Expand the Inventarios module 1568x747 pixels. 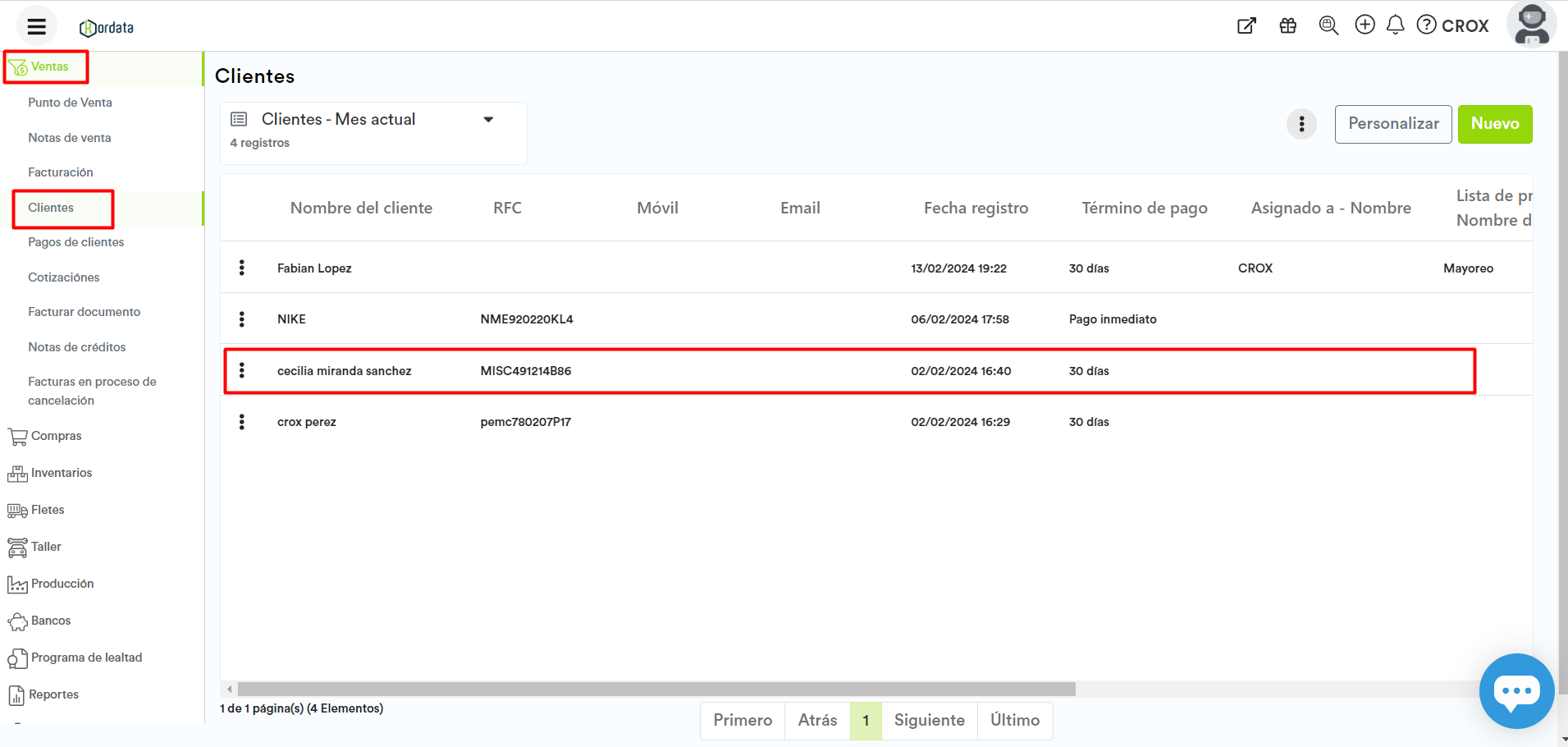[62, 473]
